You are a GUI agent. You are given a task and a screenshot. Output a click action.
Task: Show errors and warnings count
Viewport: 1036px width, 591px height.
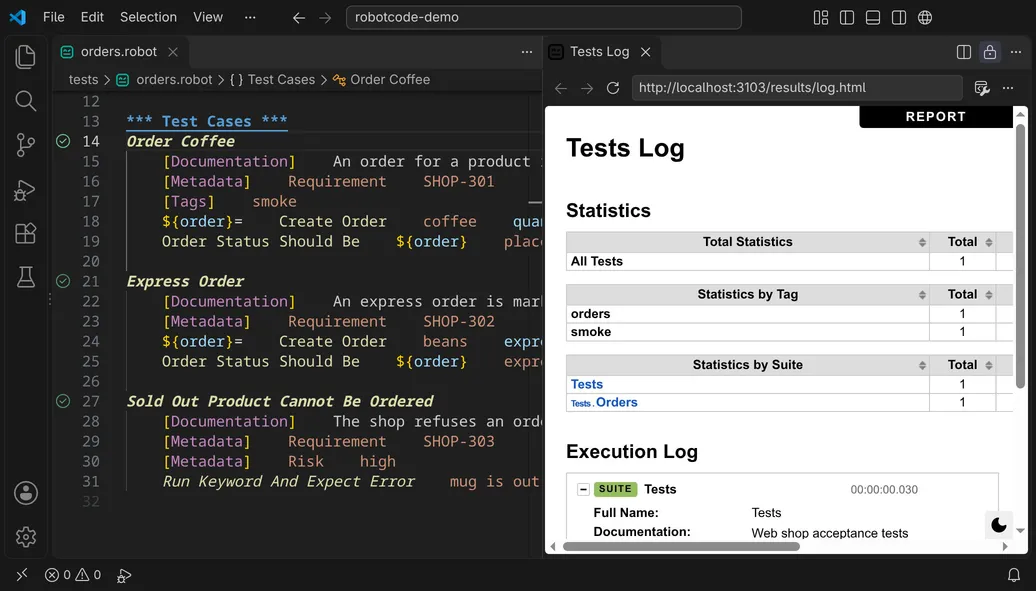tap(73, 575)
